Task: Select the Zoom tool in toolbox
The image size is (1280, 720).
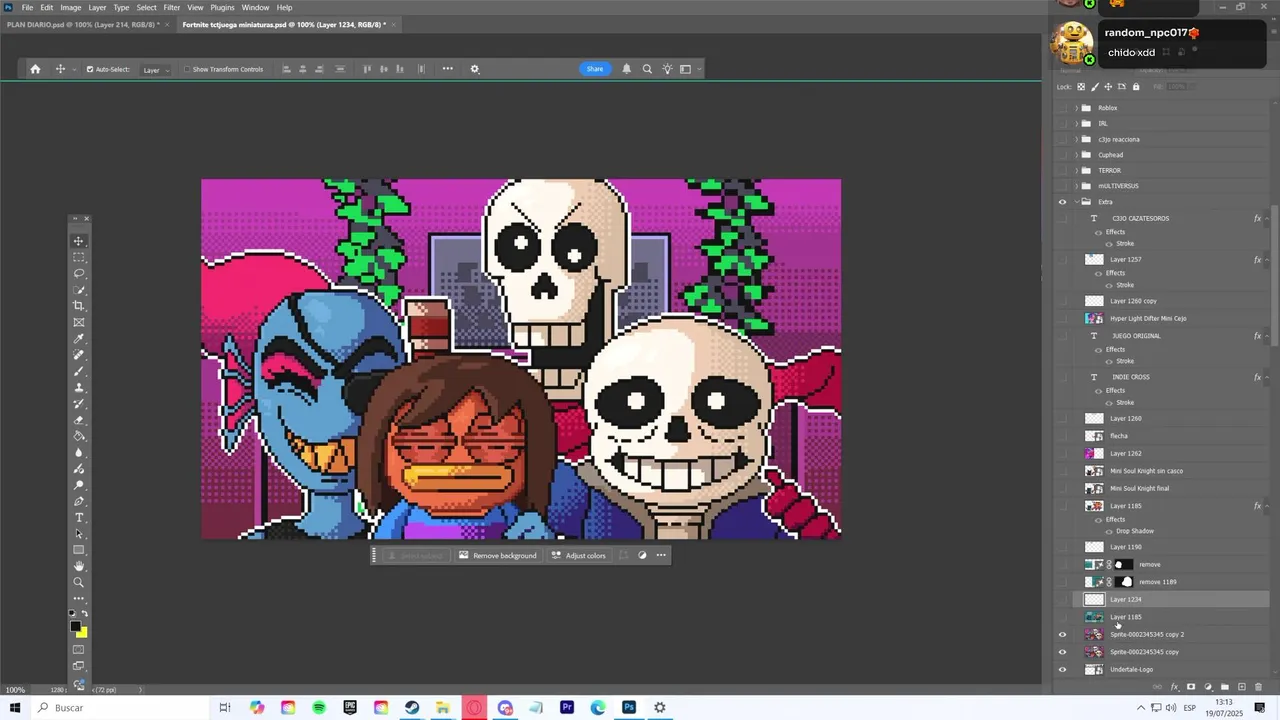Action: pos(79,582)
